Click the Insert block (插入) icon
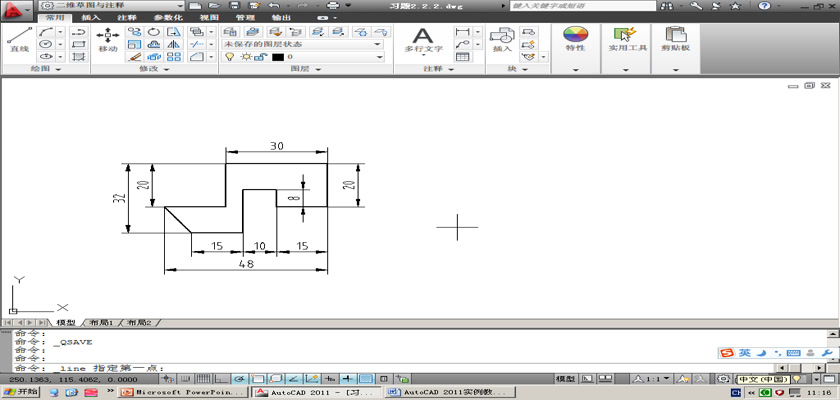 pyautogui.click(x=502, y=40)
